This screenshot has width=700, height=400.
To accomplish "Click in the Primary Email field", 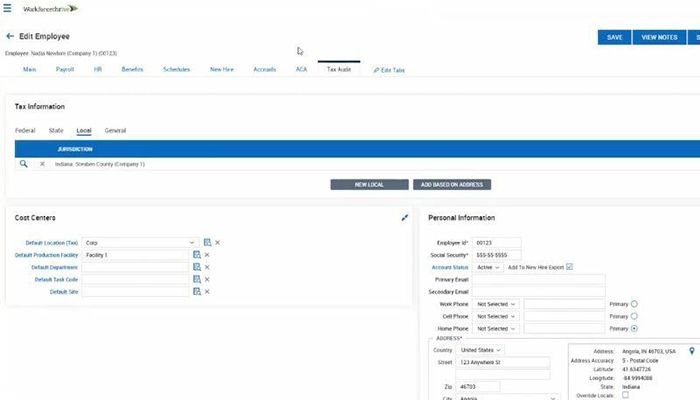I will pyautogui.click(x=538, y=279).
